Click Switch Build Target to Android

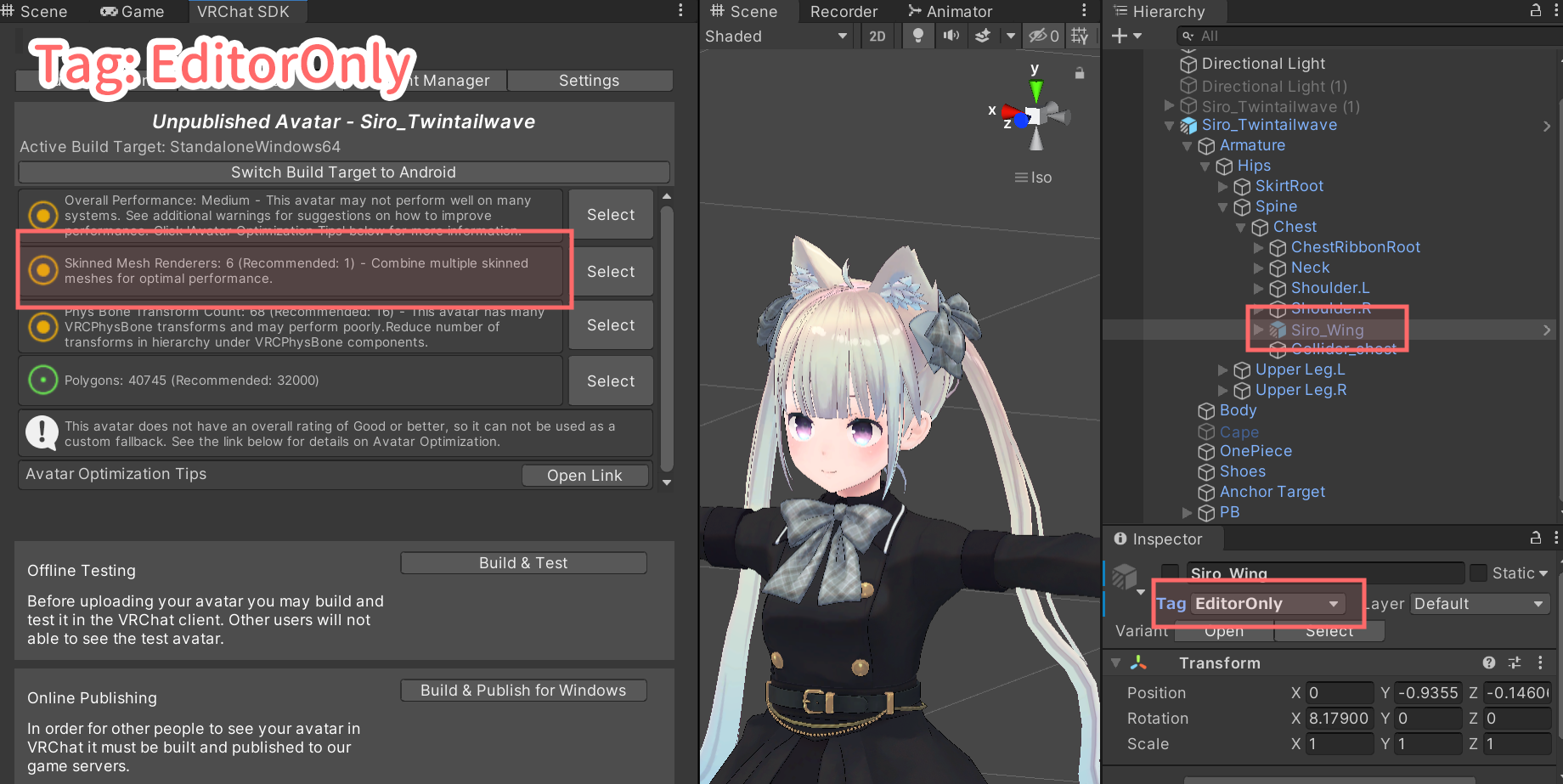(343, 172)
